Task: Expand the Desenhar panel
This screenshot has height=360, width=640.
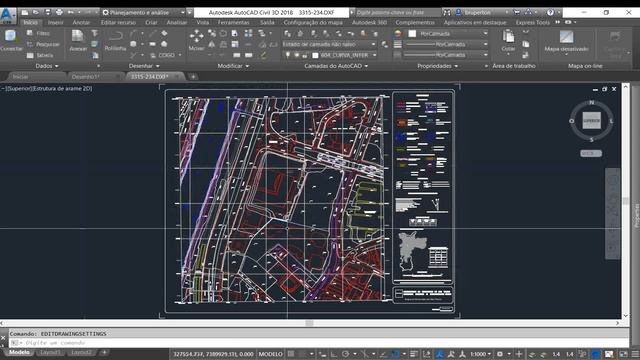Action: click(144, 66)
